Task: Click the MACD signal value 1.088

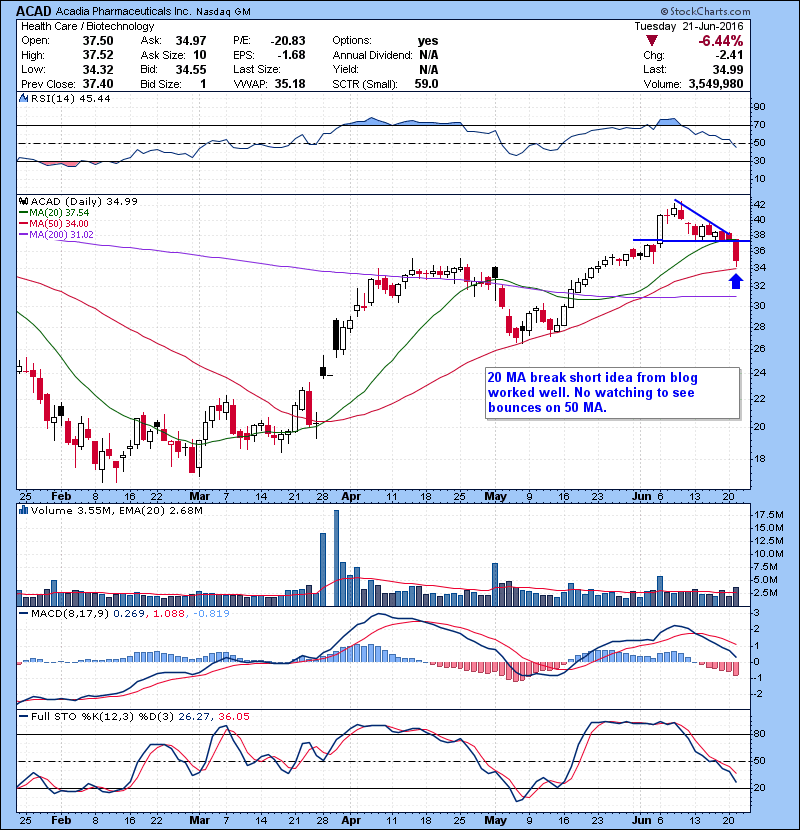Action: 168,614
